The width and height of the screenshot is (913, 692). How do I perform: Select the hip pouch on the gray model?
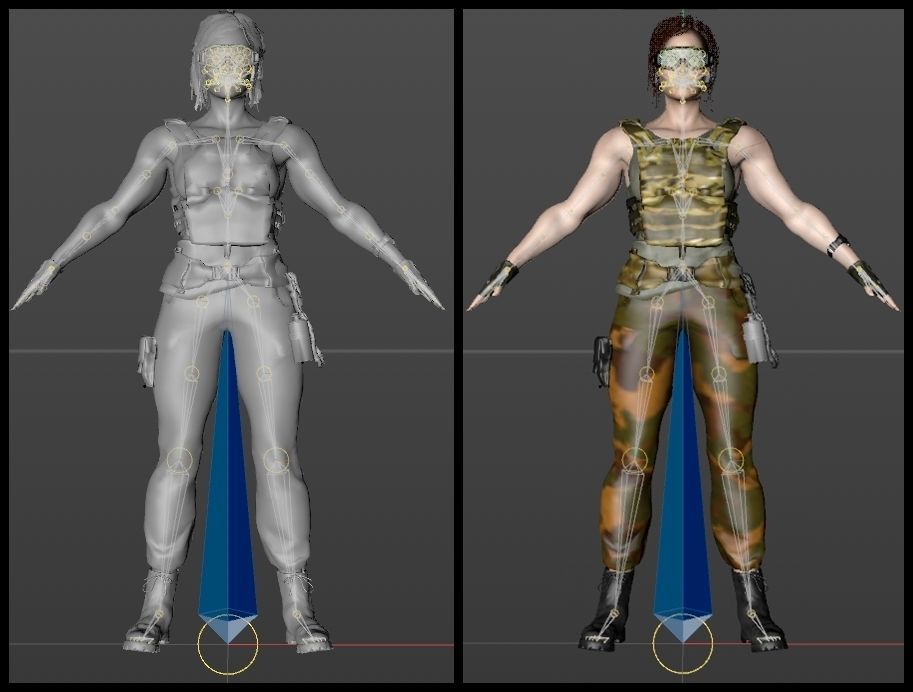pos(302,339)
